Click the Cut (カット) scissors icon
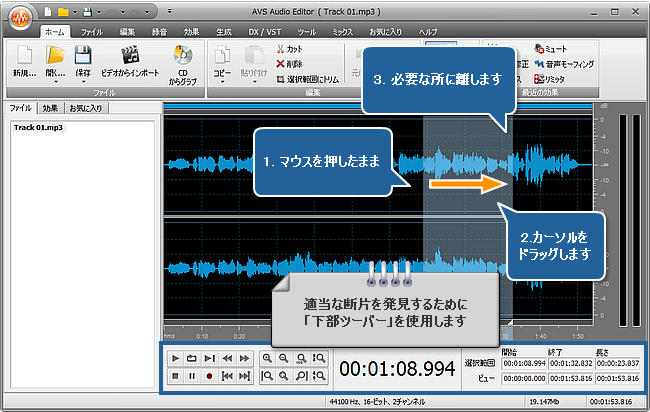650x412 pixels. tap(282, 48)
